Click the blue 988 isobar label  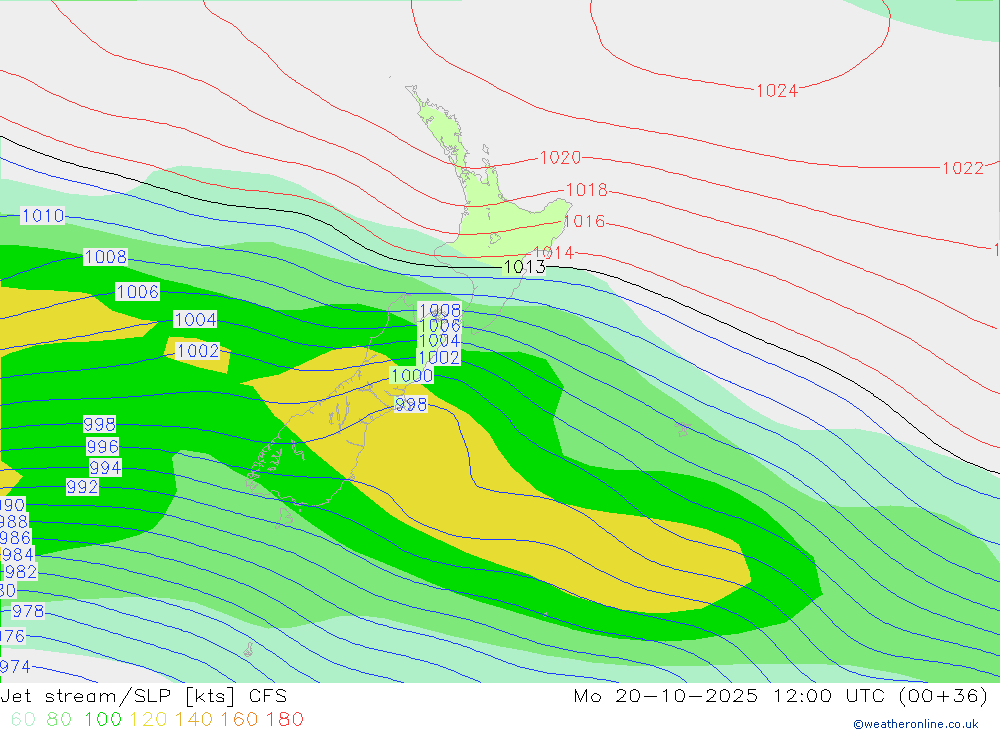point(13,522)
